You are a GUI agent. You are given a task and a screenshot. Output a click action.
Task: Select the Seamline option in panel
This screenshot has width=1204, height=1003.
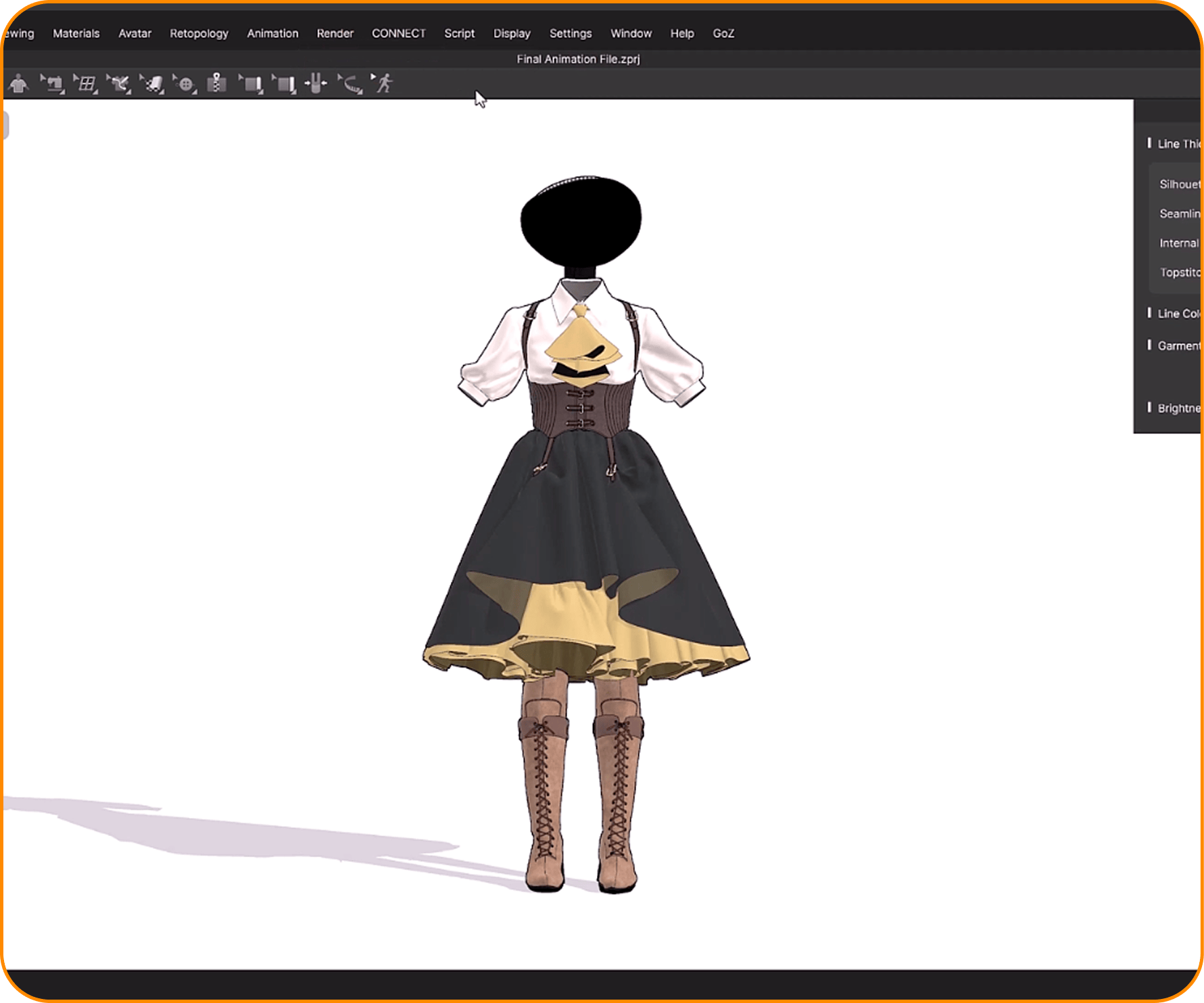1179,214
